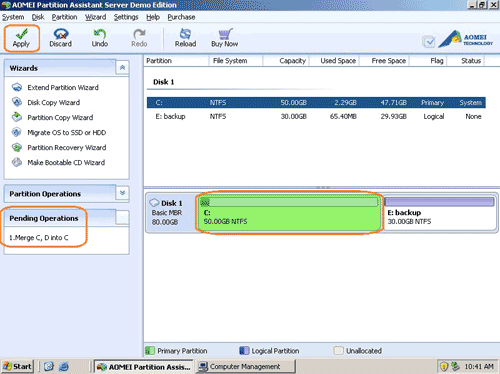Launch the Extend Partition Wizard
The image size is (500, 374).
(x=63, y=87)
